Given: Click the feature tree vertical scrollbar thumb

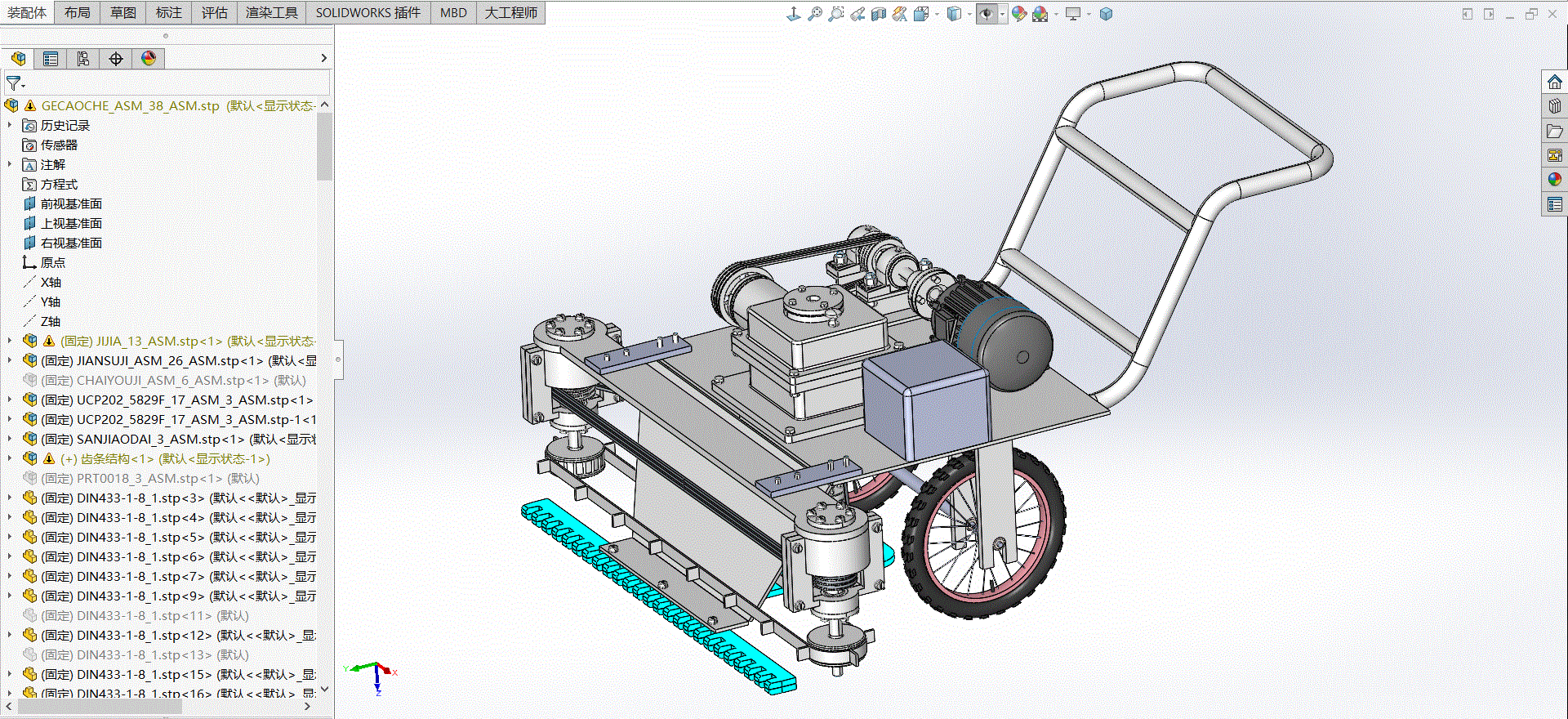Looking at the screenshot, I should tap(324, 147).
